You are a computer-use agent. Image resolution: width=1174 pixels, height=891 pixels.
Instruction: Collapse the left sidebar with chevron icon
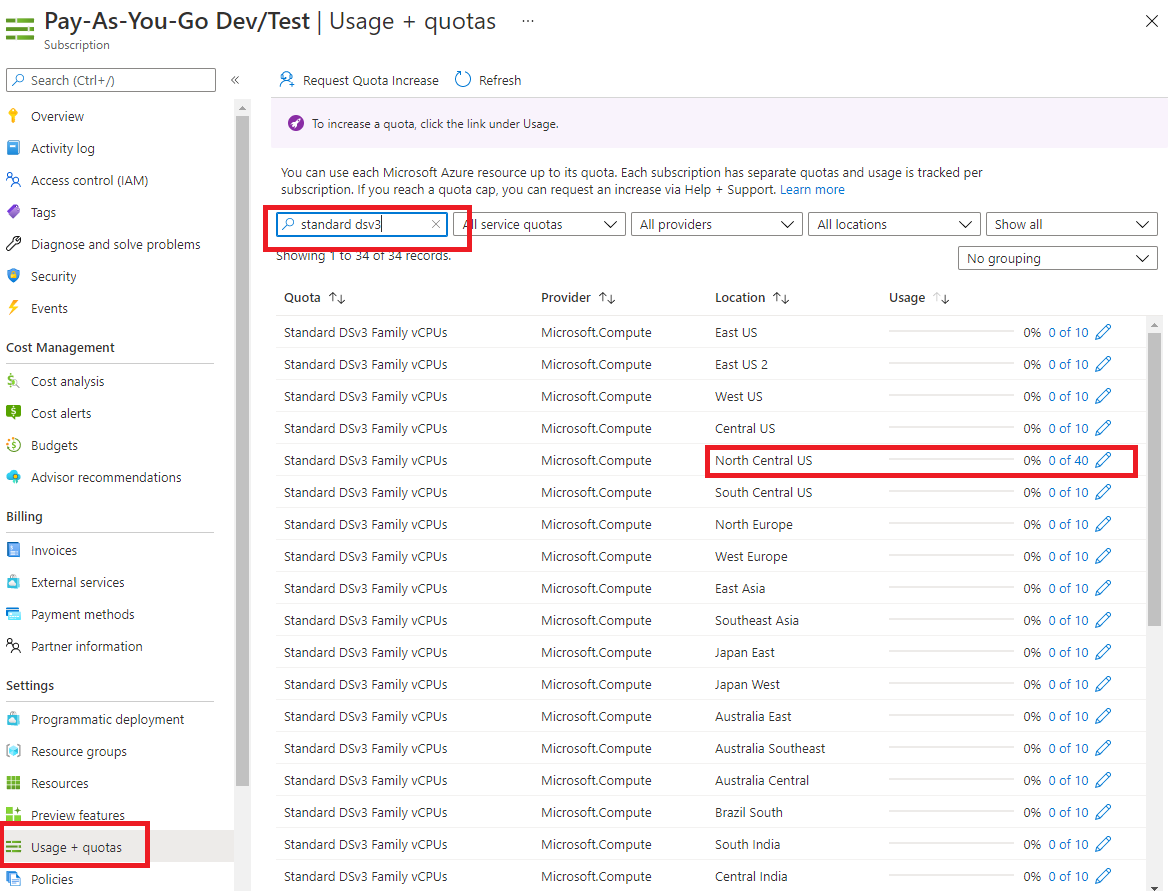click(x=235, y=80)
